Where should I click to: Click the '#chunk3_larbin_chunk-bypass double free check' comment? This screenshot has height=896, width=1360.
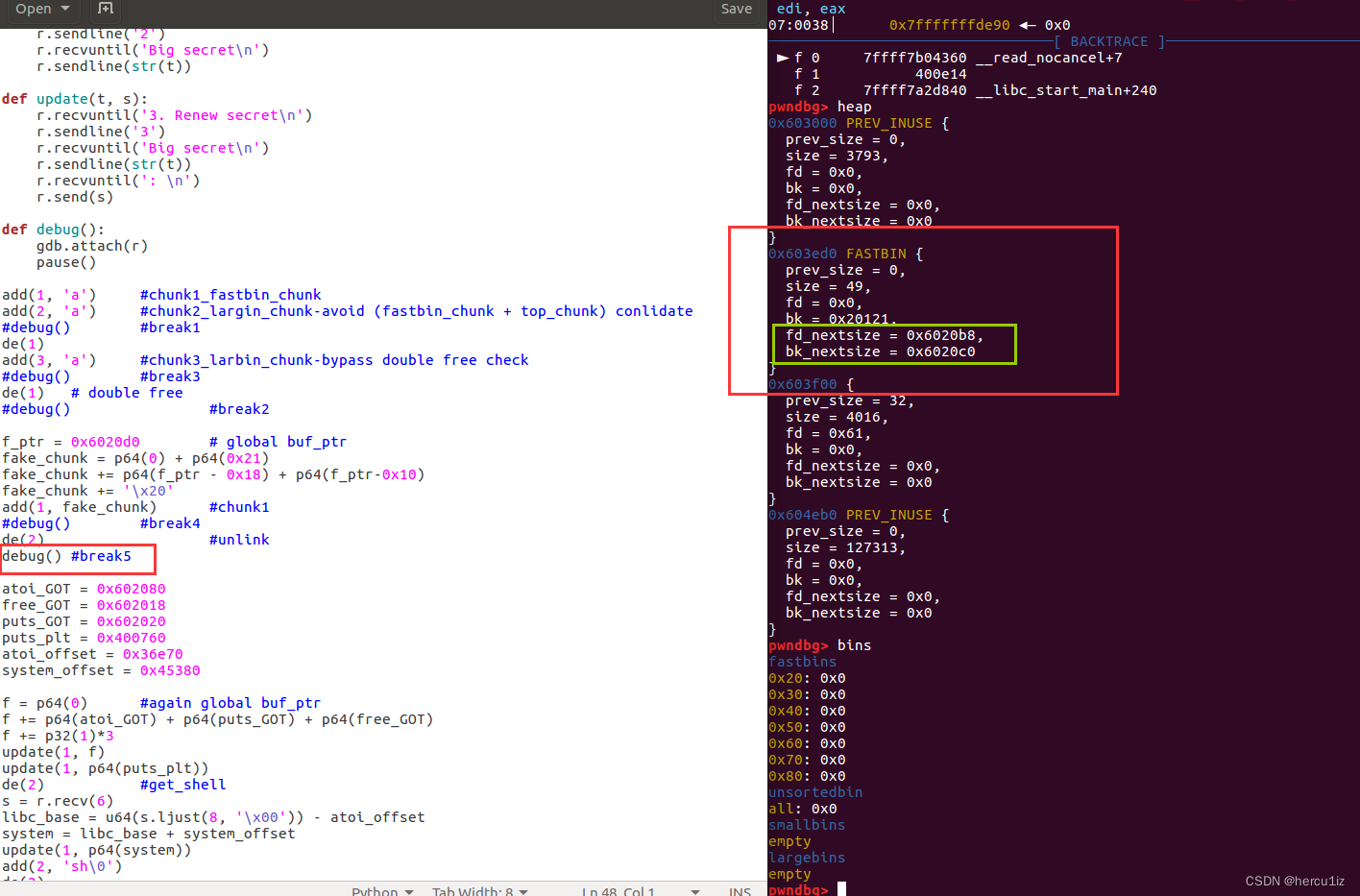(x=334, y=360)
